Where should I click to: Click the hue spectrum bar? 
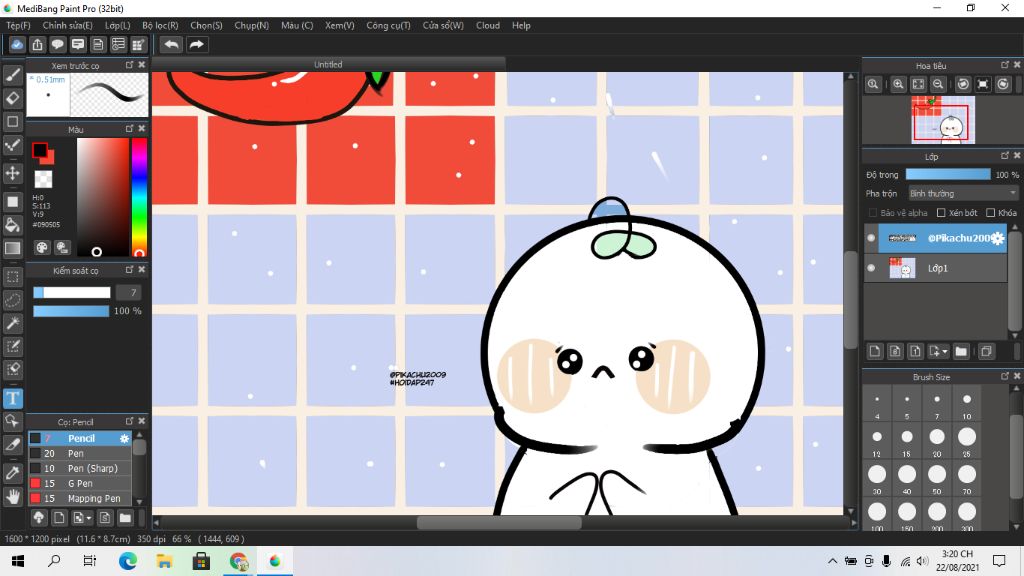139,197
